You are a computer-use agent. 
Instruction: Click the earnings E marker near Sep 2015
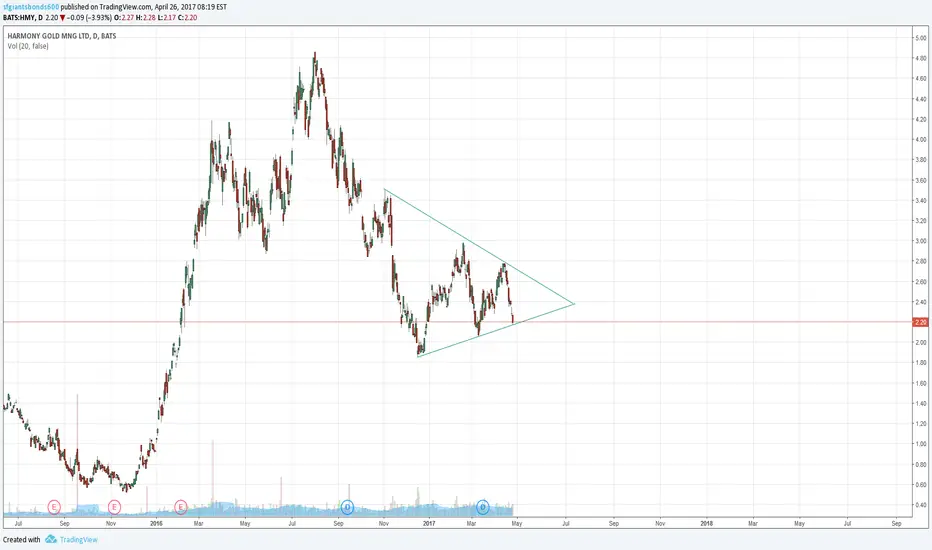[54, 507]
